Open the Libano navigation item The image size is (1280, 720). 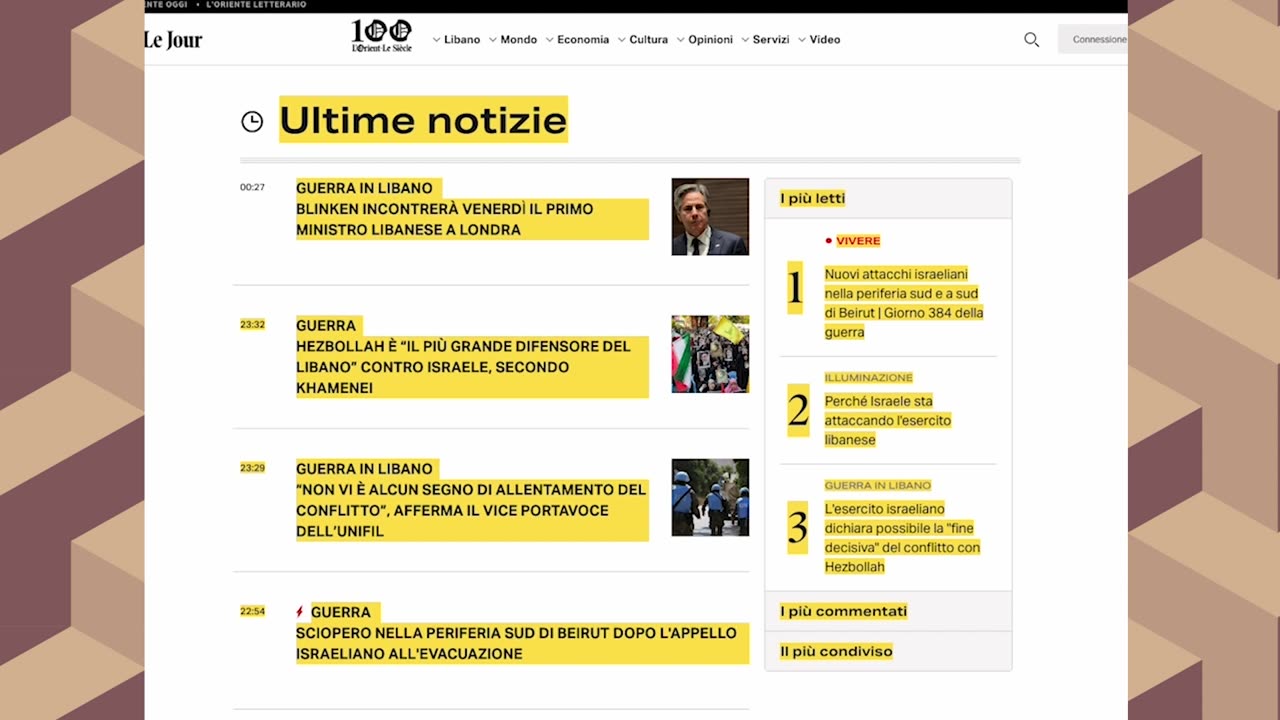pyautogui.click(x=462, y=40)
